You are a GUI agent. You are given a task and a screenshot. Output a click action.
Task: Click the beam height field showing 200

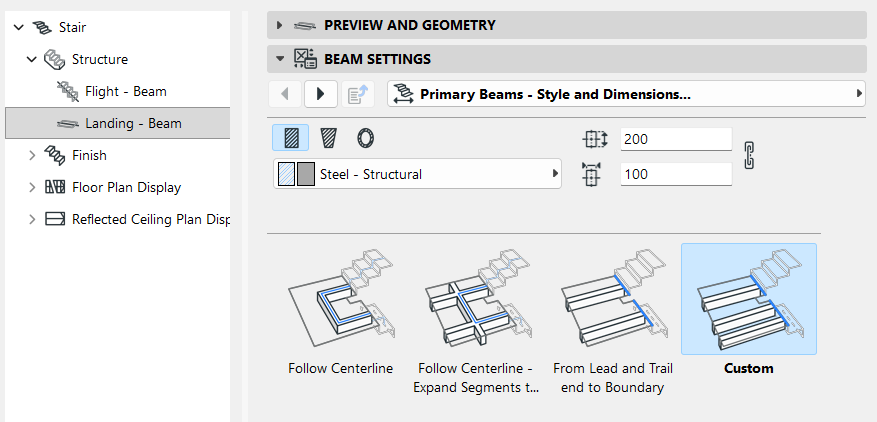pyautogui.click(x=676, y=139)
